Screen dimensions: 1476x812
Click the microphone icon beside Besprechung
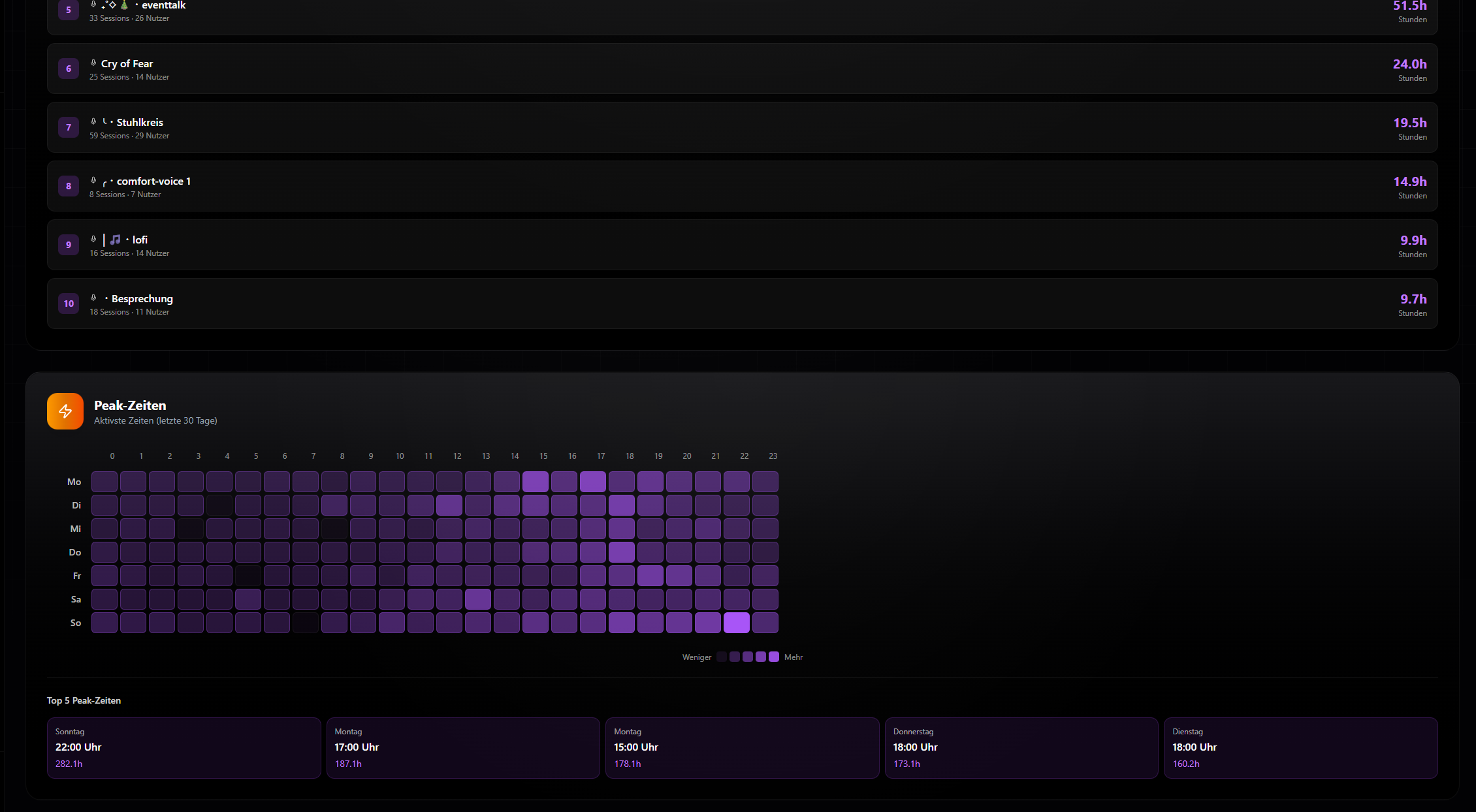(93, 298)
